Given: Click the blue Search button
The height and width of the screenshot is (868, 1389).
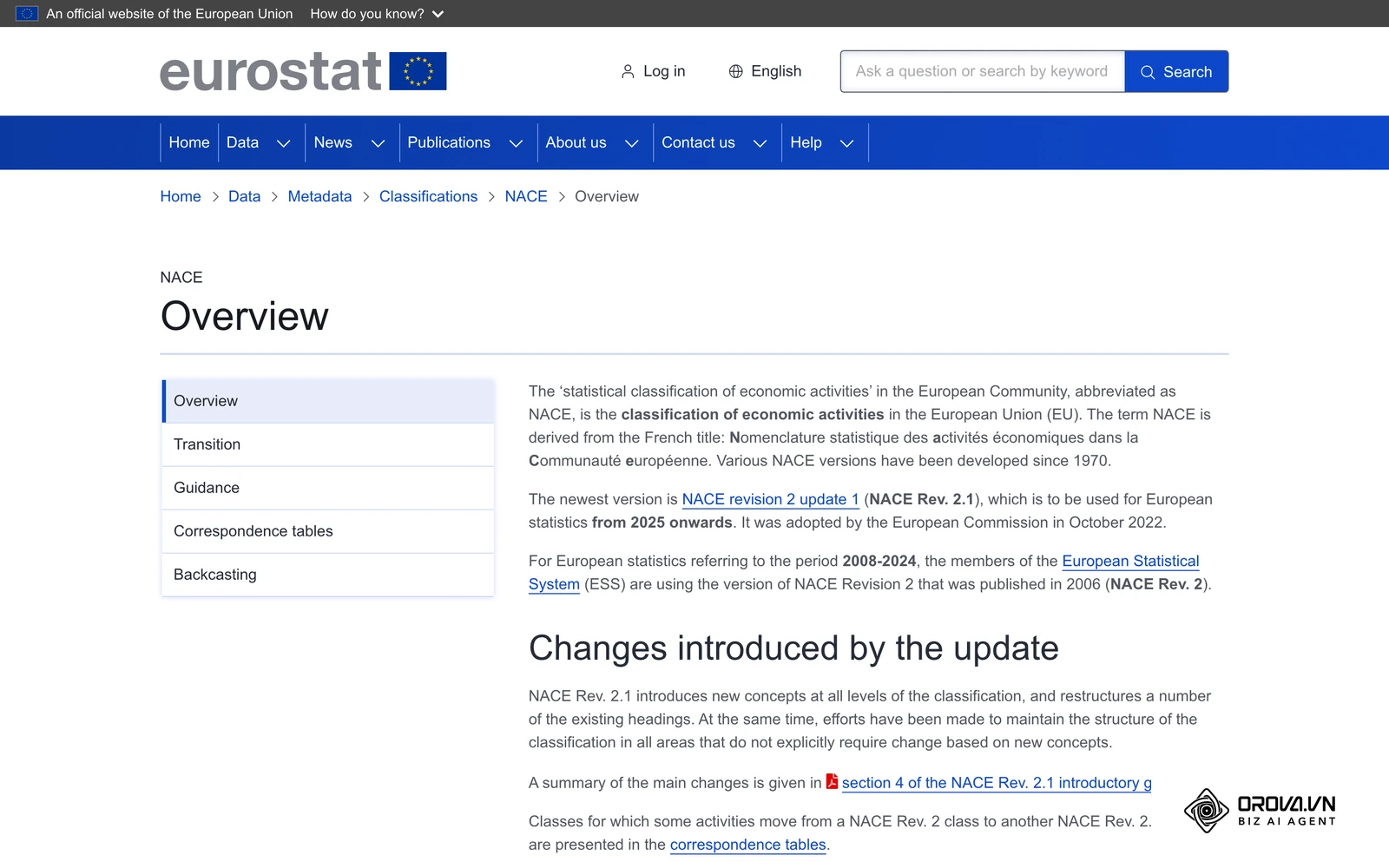Looking at the screenshot, I should 1176,72.
